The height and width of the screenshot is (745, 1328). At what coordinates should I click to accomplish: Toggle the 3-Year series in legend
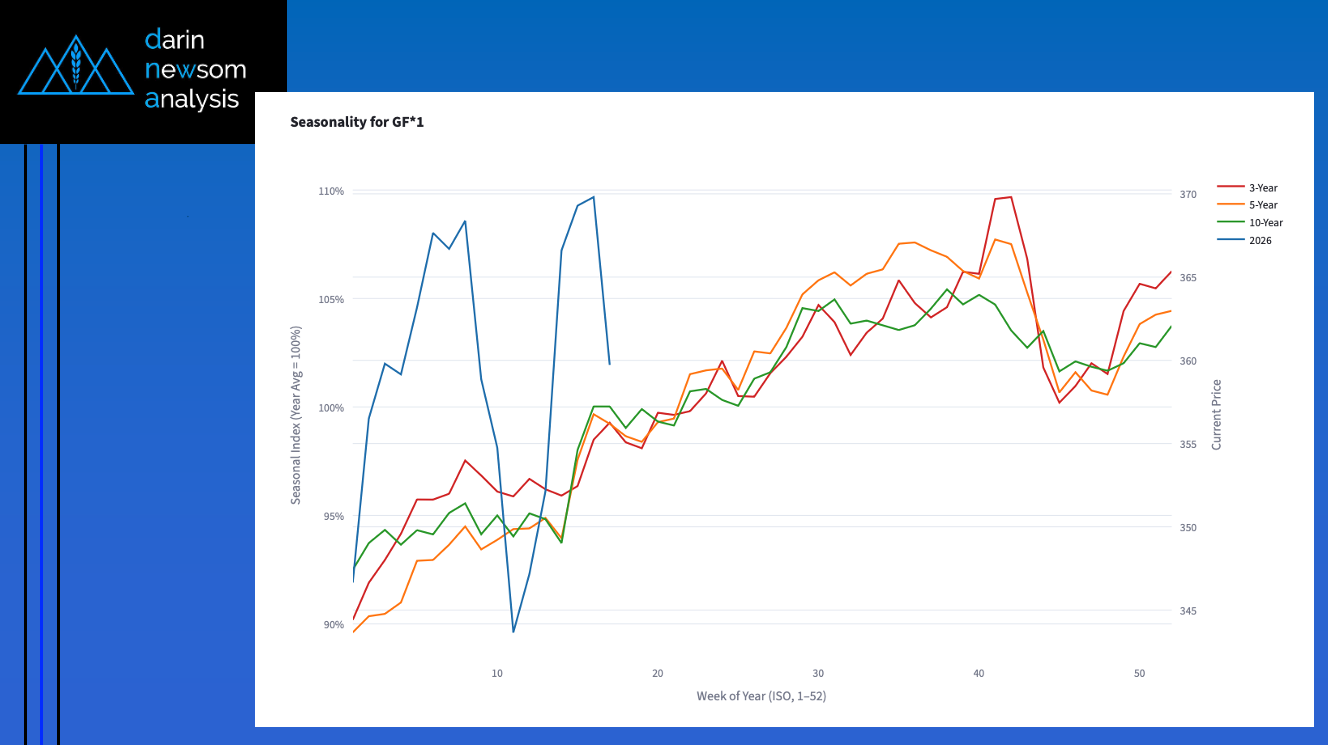coord(1263,187)
